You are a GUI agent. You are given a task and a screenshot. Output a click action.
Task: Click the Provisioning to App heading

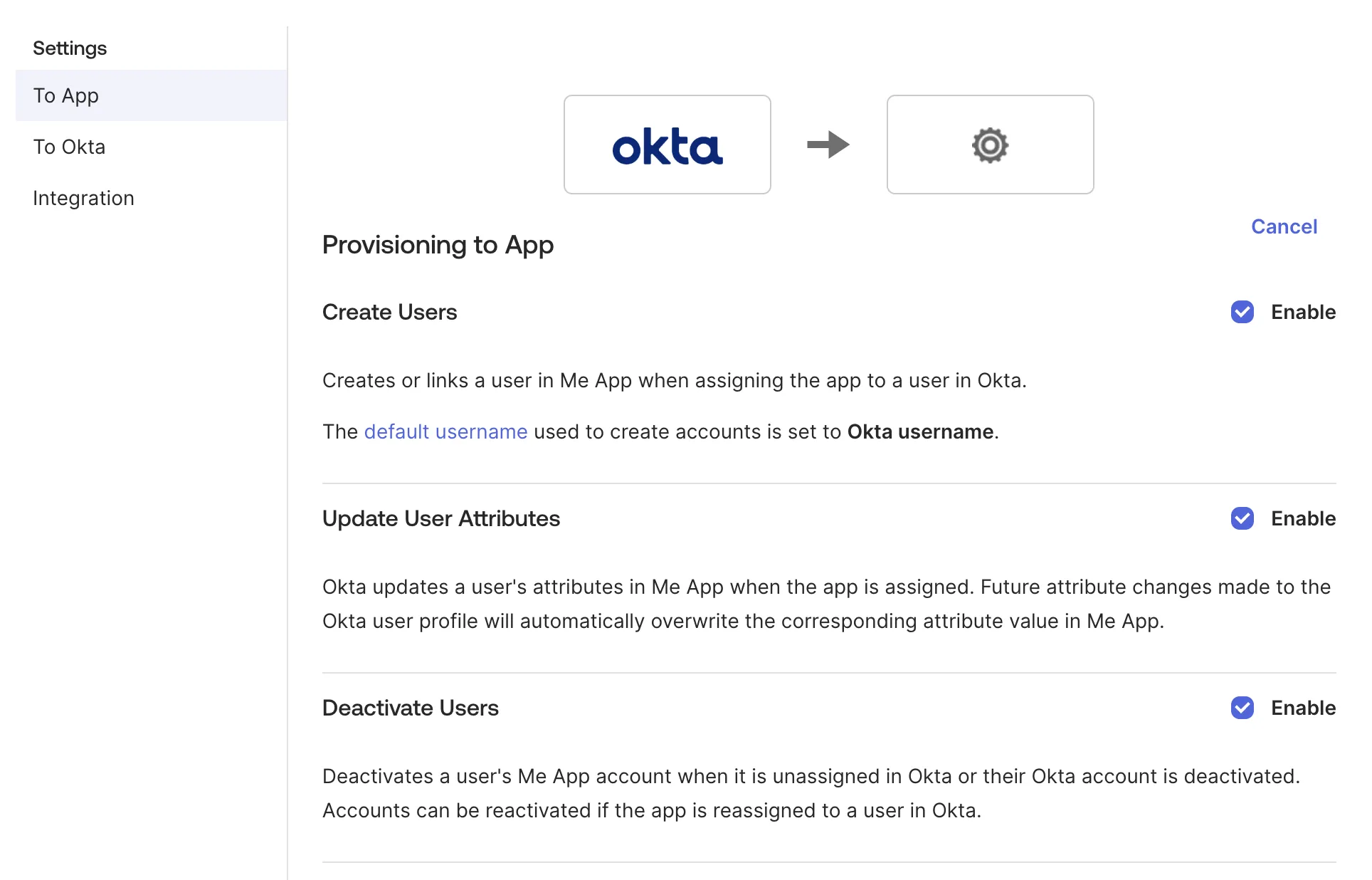coord(438,245)
